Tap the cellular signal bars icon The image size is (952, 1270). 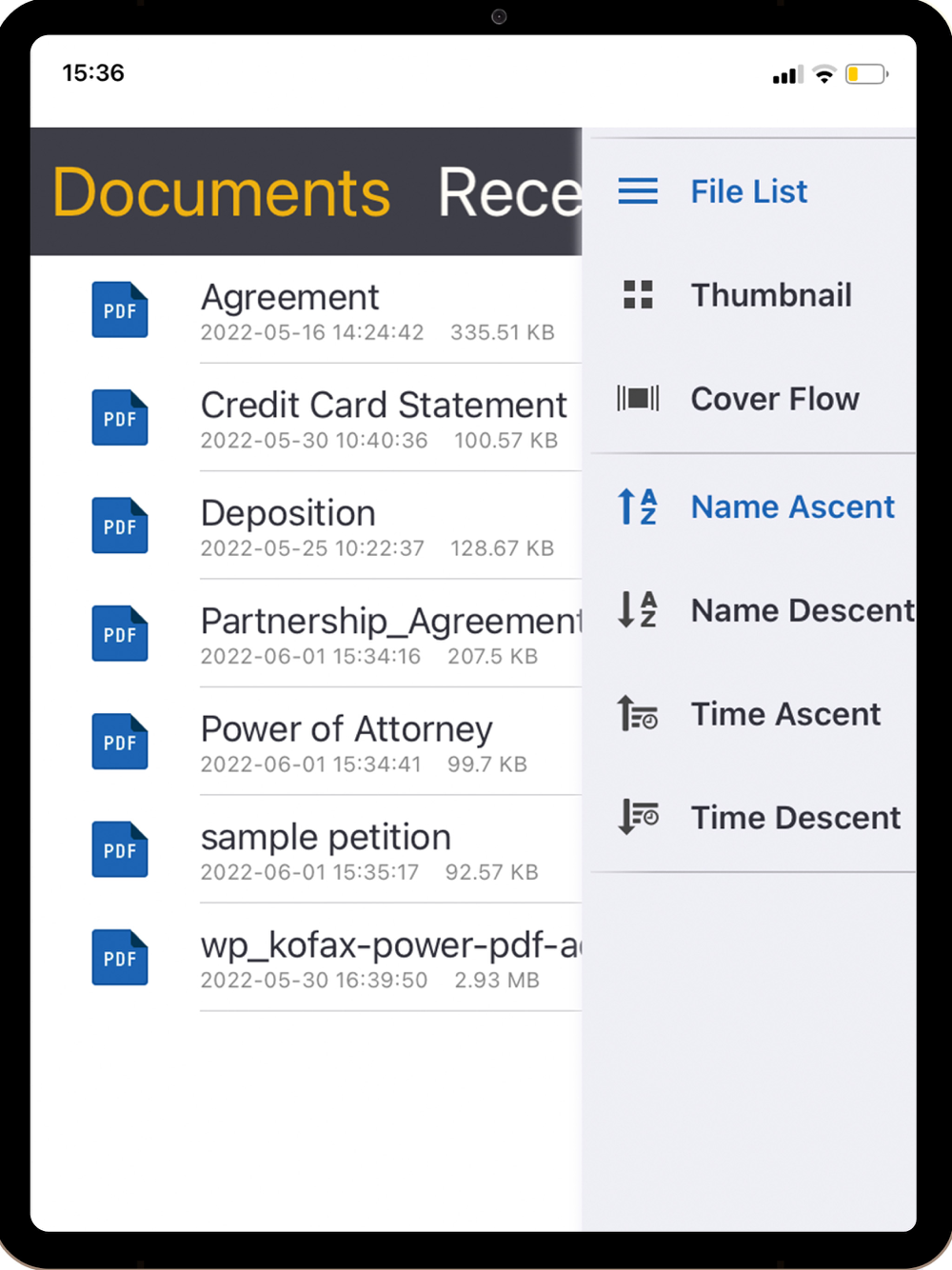coord(787,74)
